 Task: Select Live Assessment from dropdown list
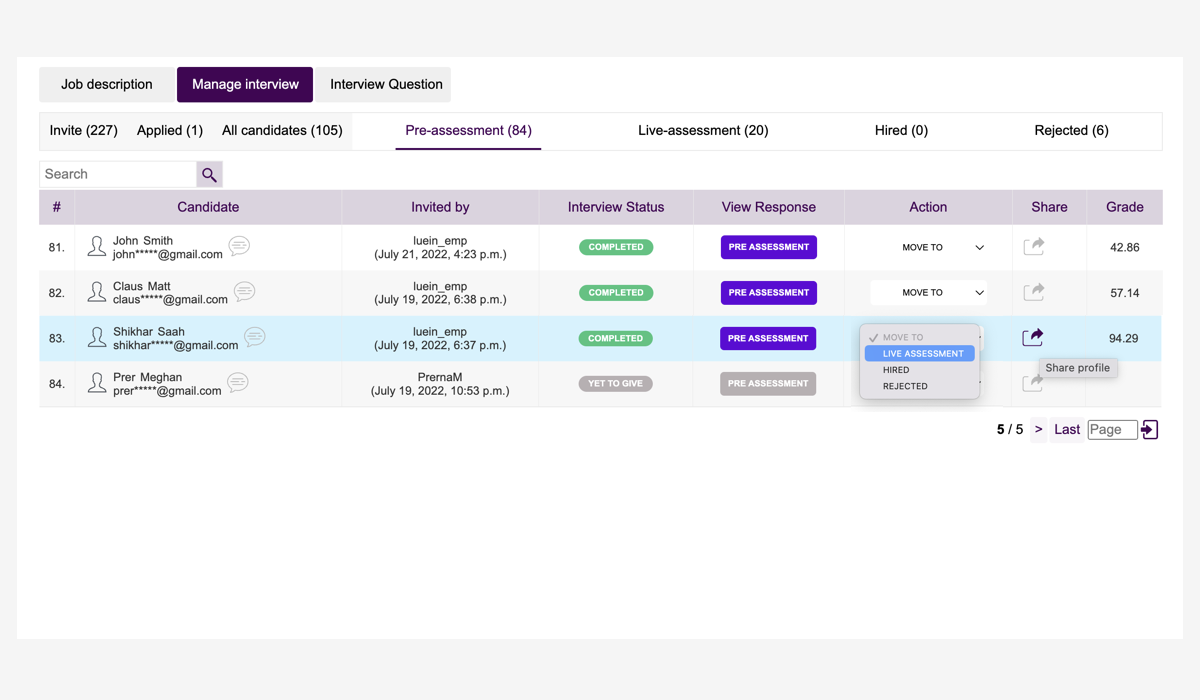922,354
